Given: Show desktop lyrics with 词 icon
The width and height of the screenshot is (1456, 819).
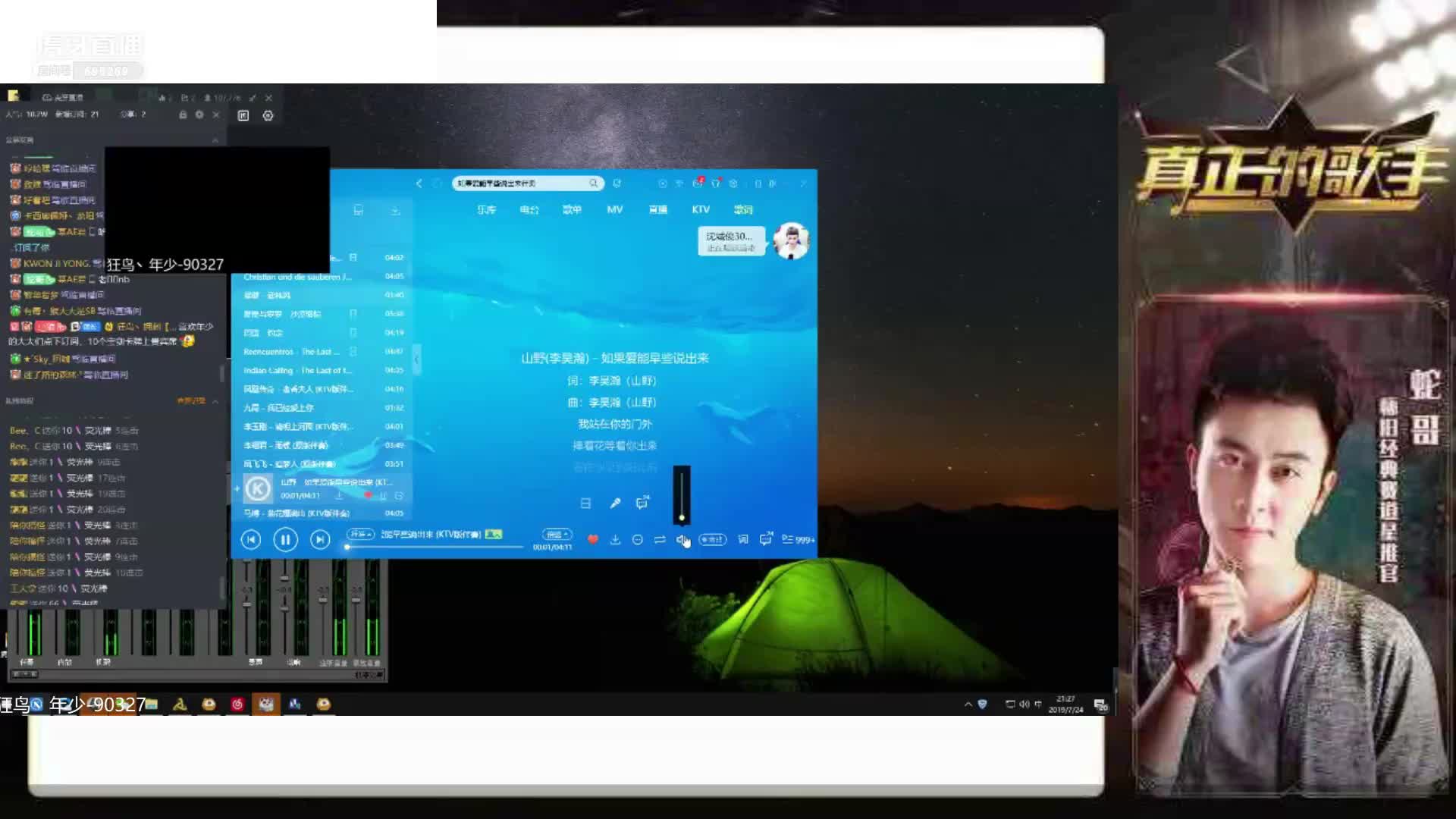Looking at the screenshot, I should (743, 539).
